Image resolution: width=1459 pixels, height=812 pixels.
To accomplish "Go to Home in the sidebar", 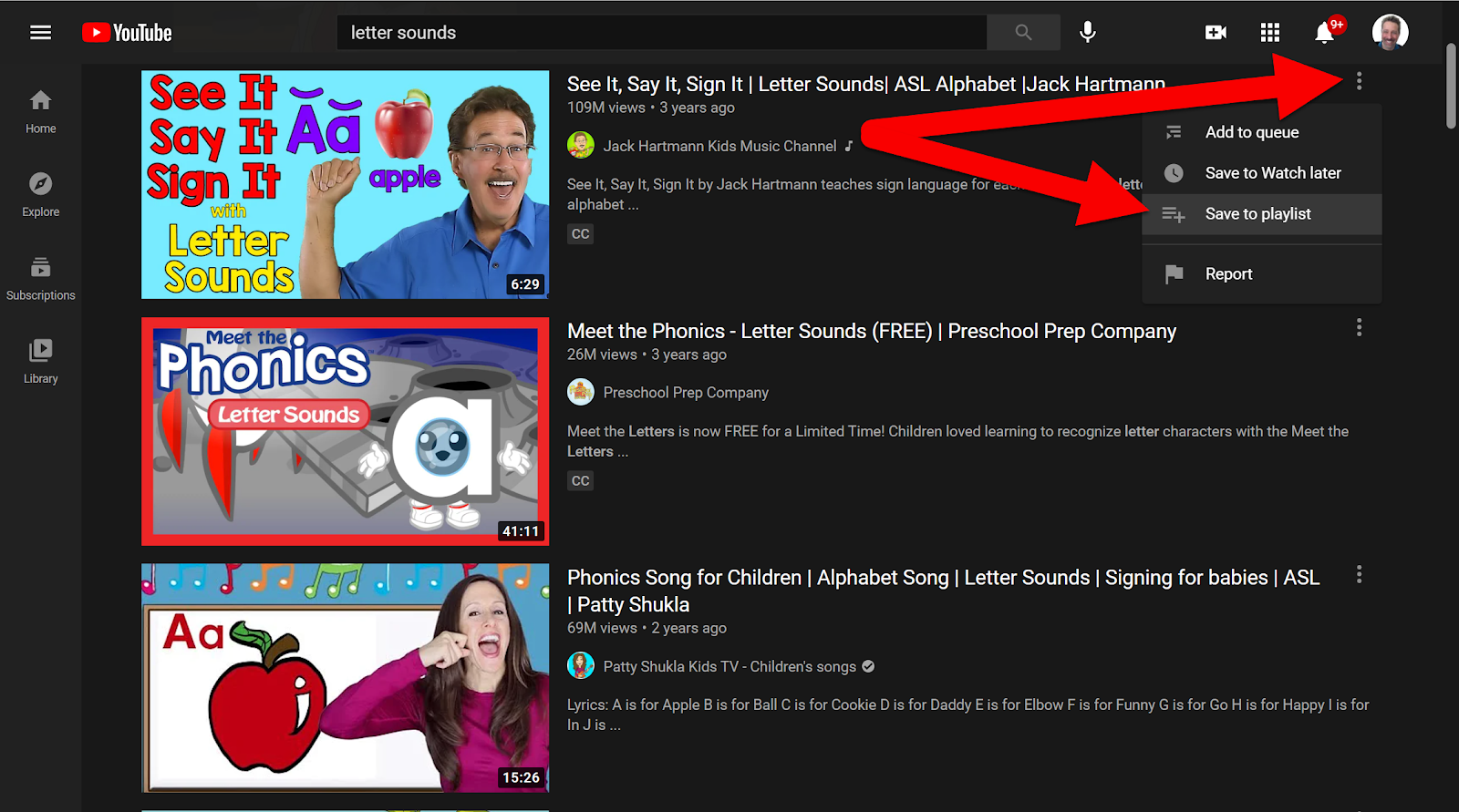I will pyautogui.click(x=40, y=111).
